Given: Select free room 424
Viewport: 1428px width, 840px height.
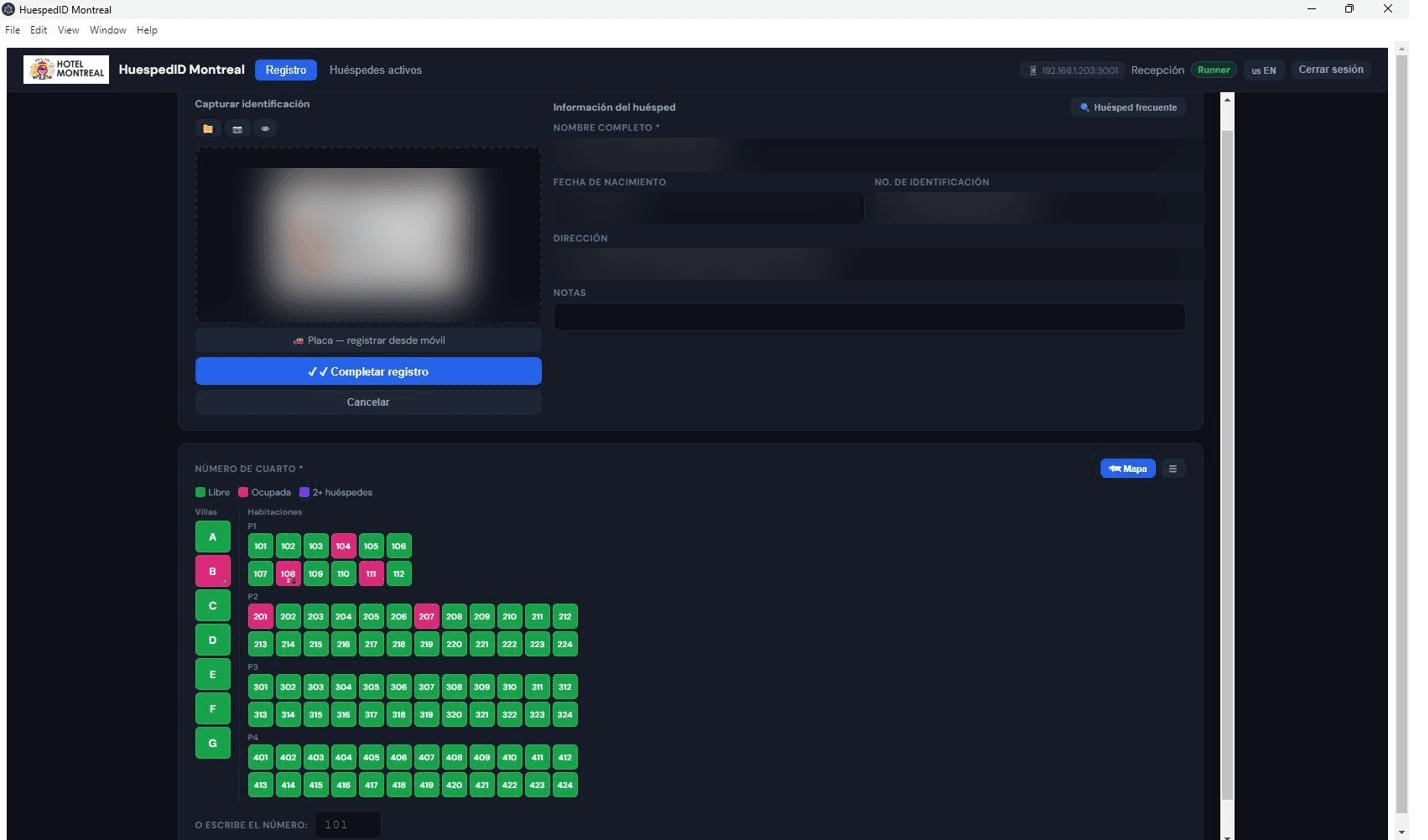Looking at the screenshot, I should (565, 785).
